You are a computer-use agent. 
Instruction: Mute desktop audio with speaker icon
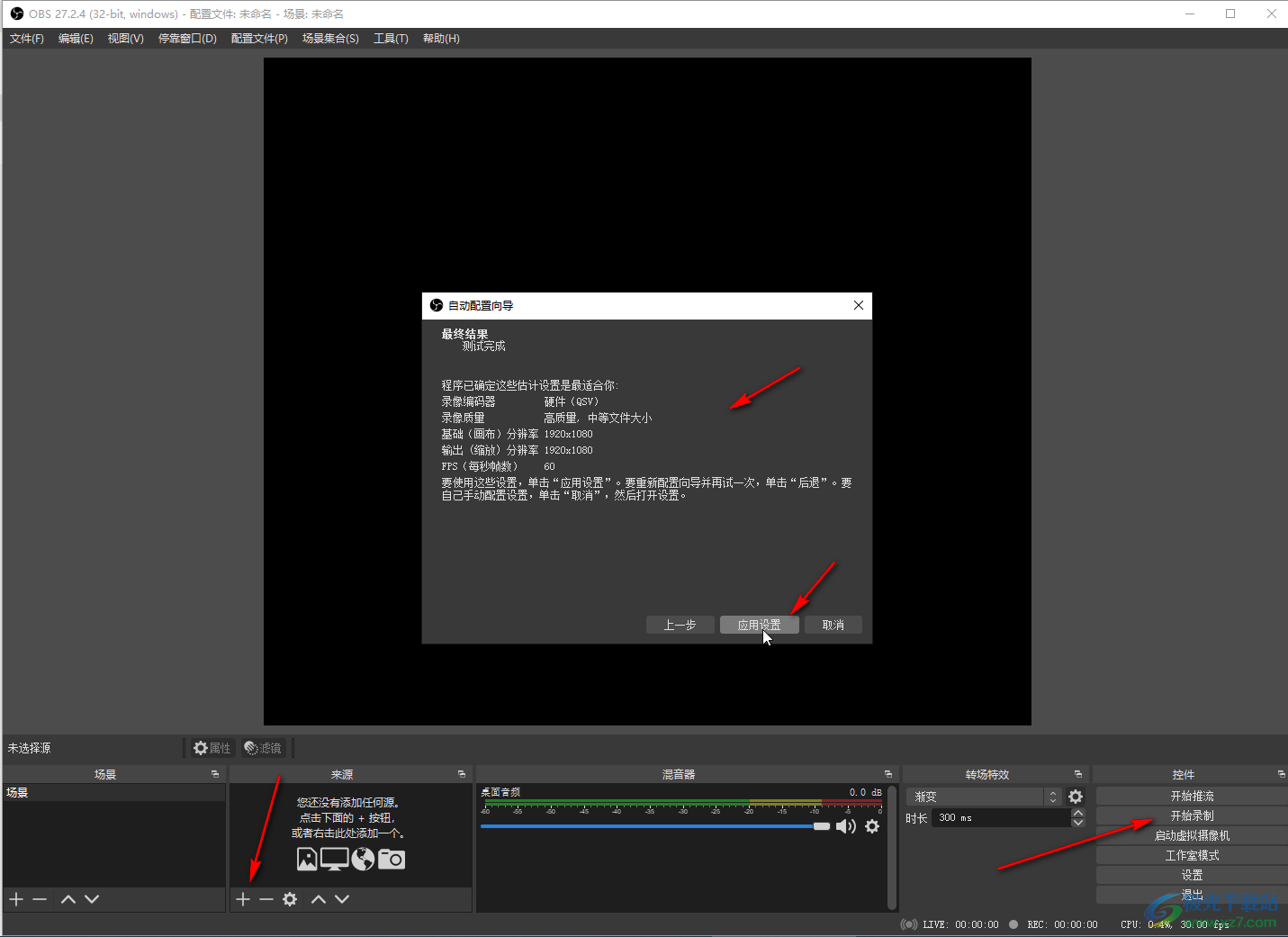[x=845, y=826]
